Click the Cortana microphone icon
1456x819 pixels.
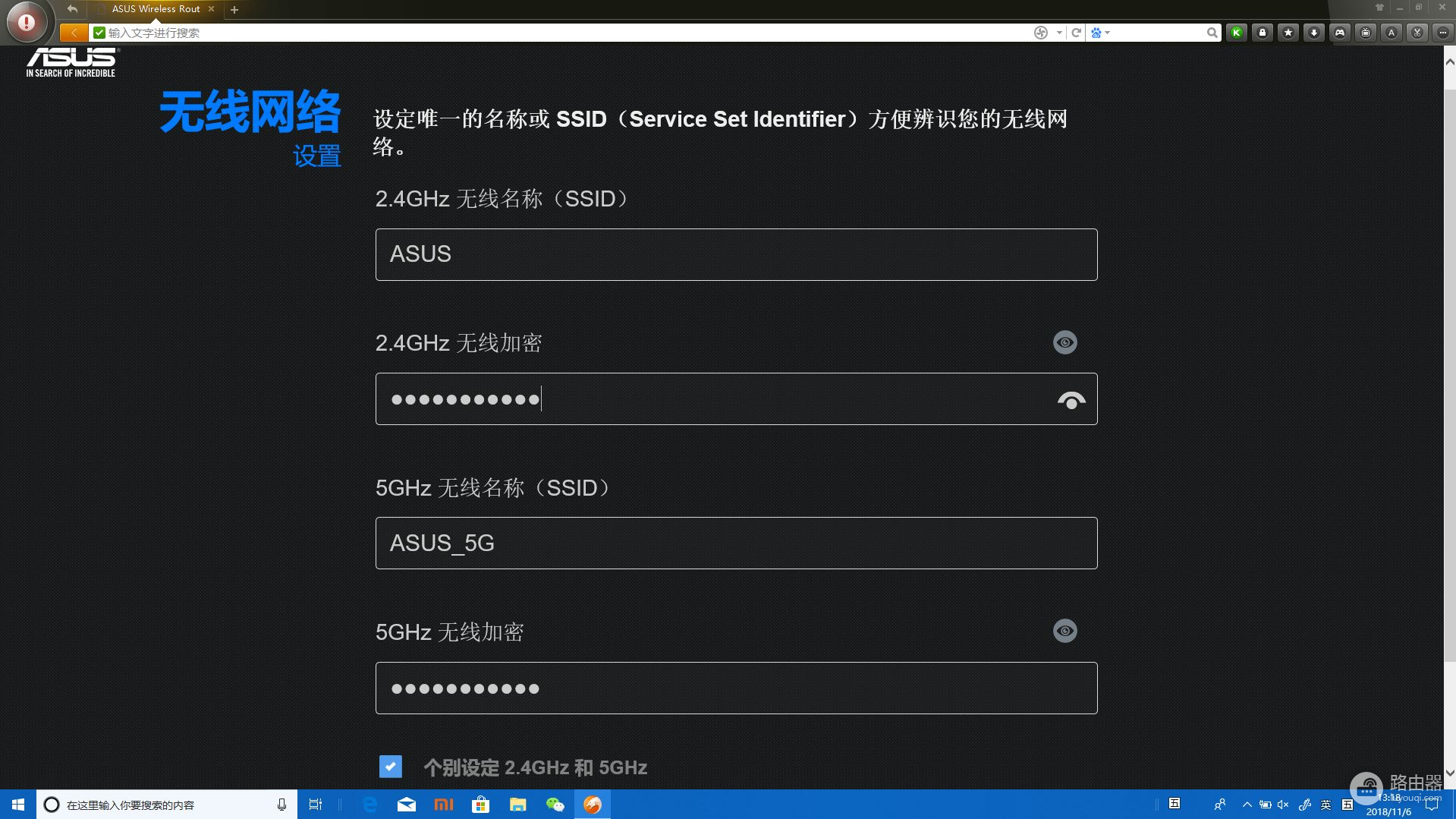(281, 805)
